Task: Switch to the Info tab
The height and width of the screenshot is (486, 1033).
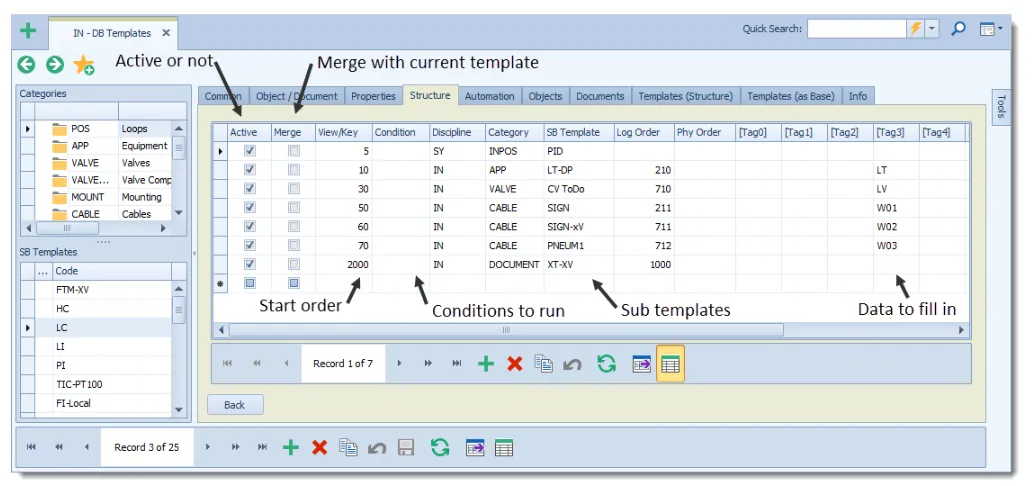Action: [x=858, y=96]
